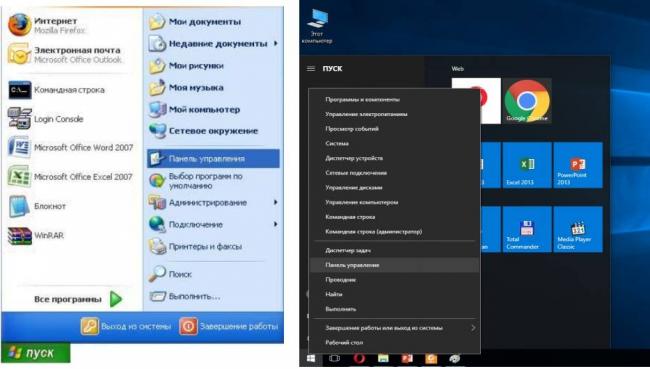Select Проводник entry

(394, 280)
